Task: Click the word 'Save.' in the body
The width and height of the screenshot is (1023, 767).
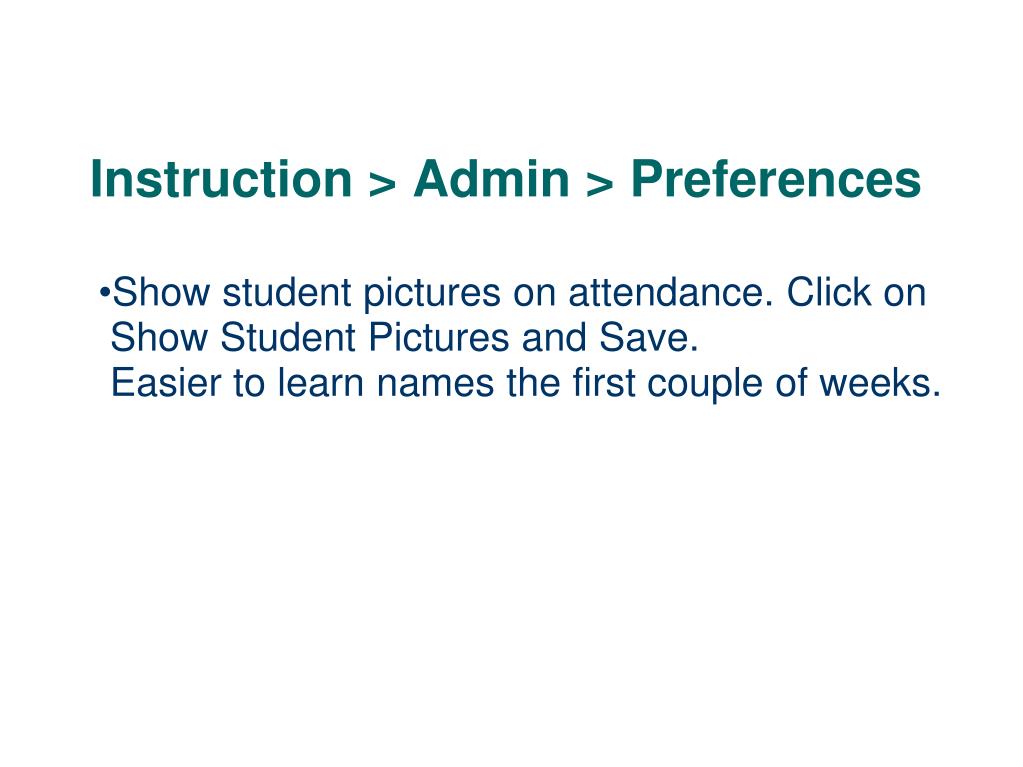Action: (x=649, y=338)
